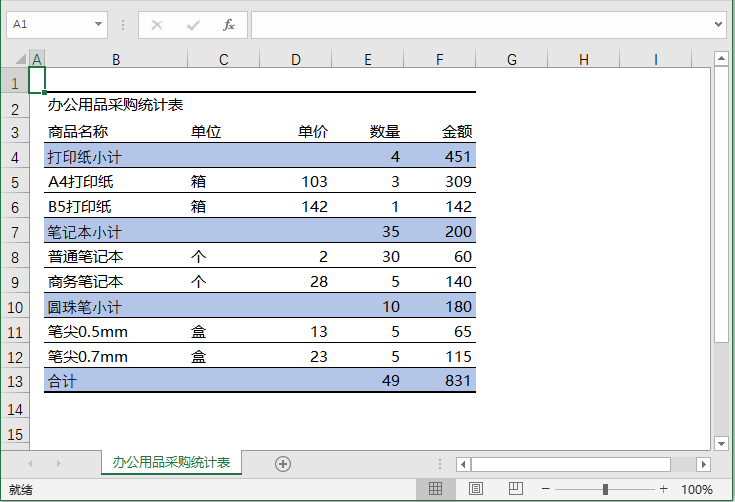Viewport: 735px width, 502px height.
Task: Click the zoom out minus button
Action: point(545,489)
